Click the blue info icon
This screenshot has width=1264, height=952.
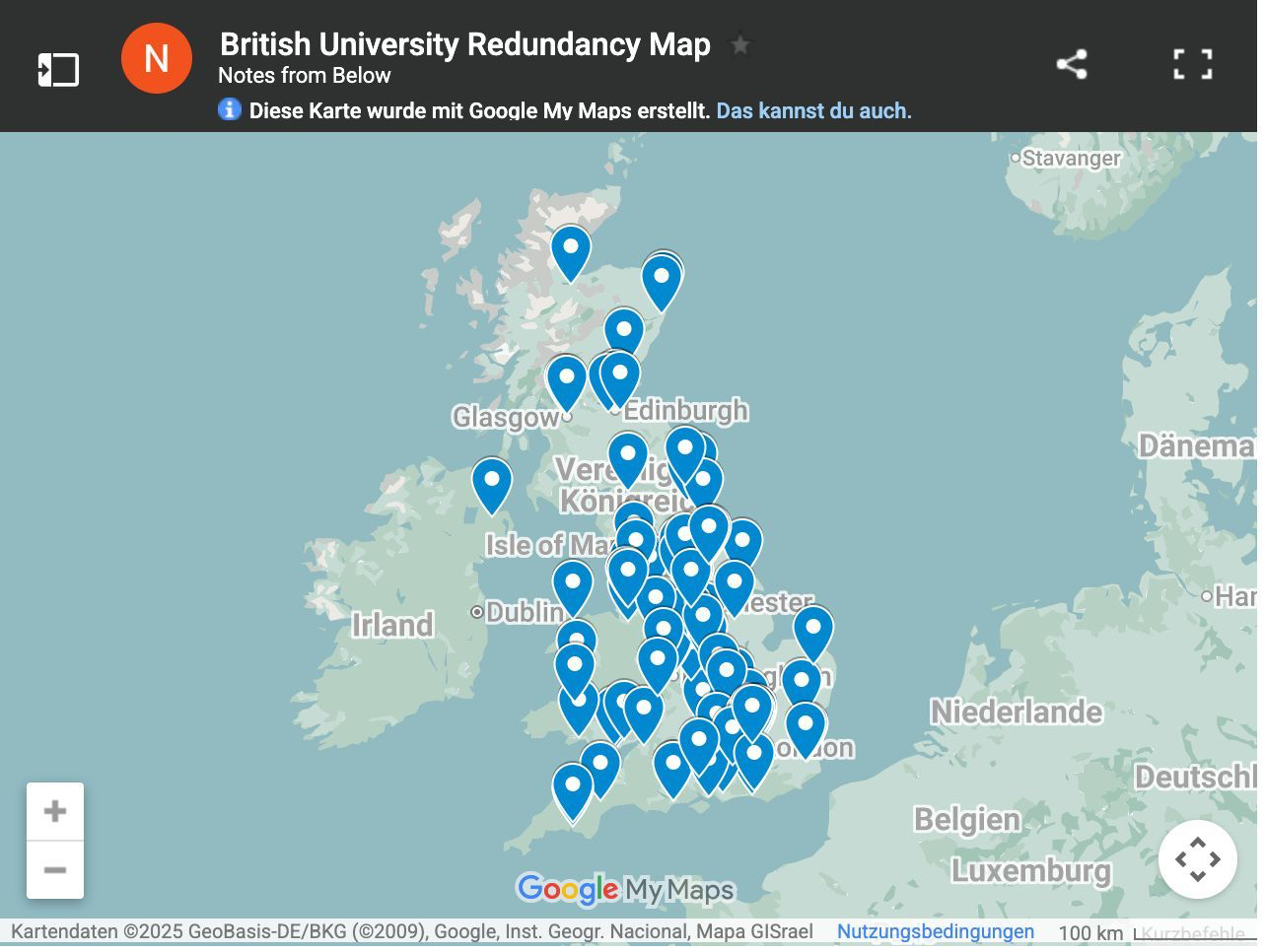pos(230,109)
